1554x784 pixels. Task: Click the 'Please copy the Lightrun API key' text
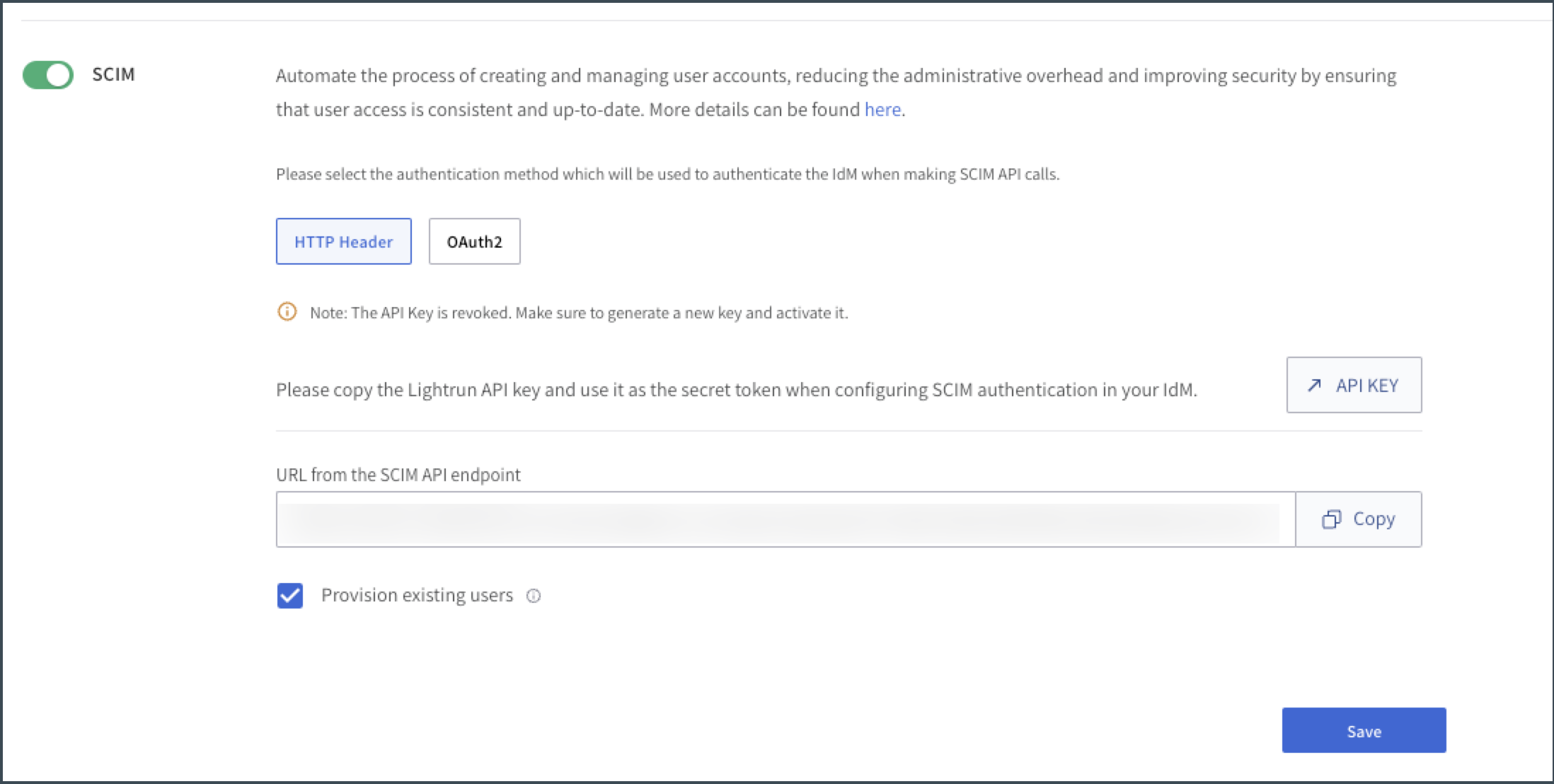(x=736, y=390)
